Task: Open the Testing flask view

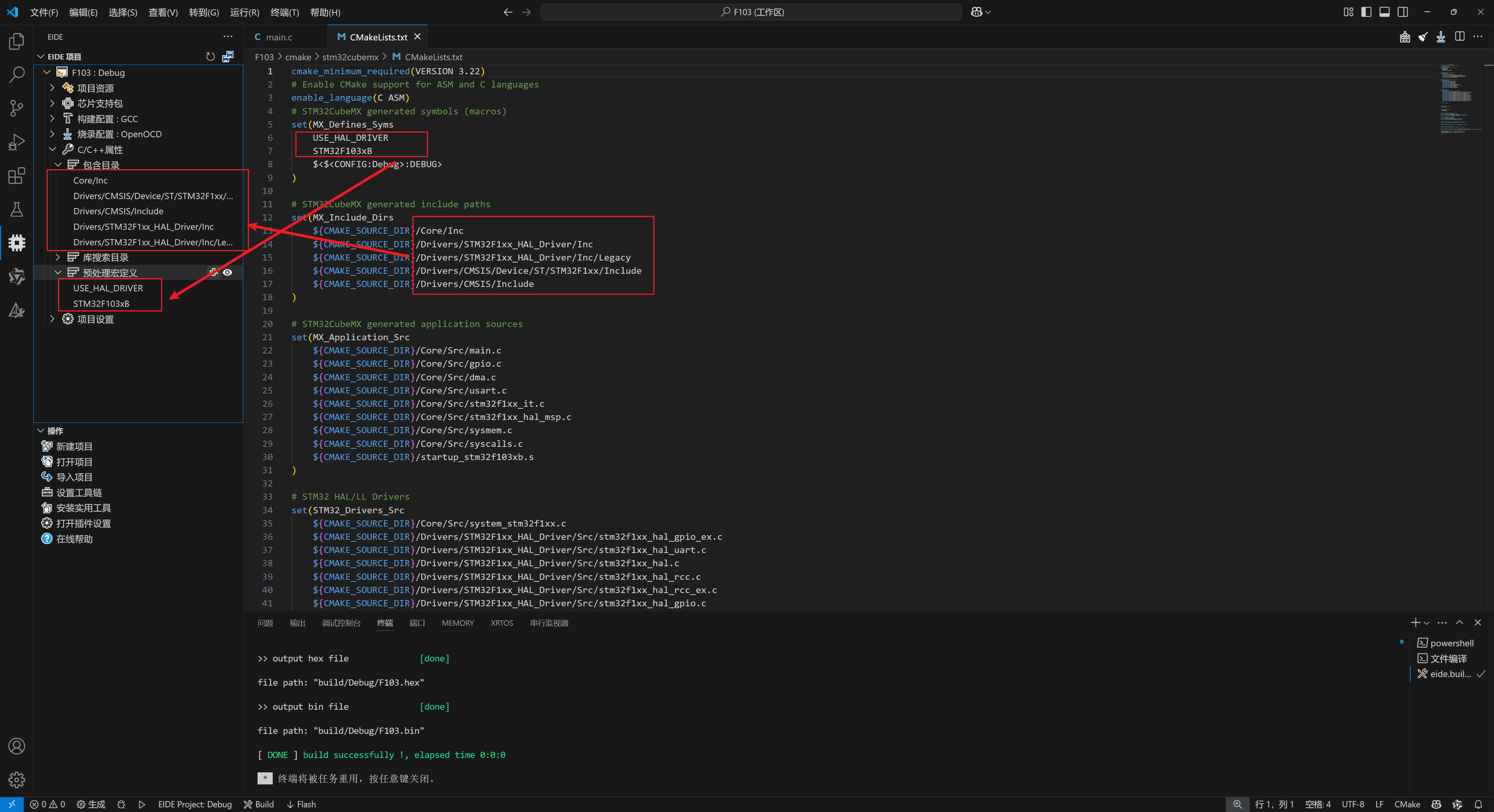Action: point(17,209)
